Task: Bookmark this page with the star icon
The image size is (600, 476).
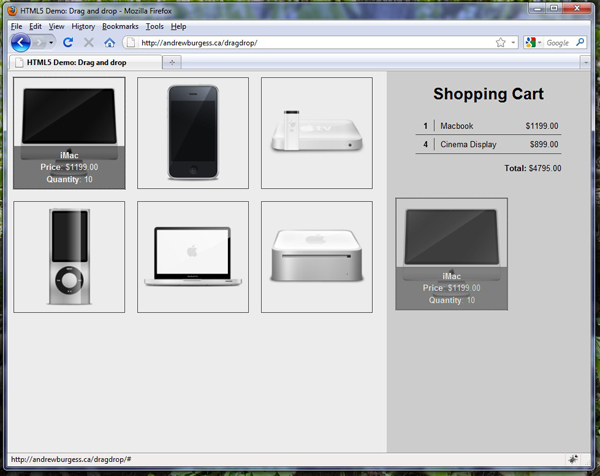Action: point(501,42)
